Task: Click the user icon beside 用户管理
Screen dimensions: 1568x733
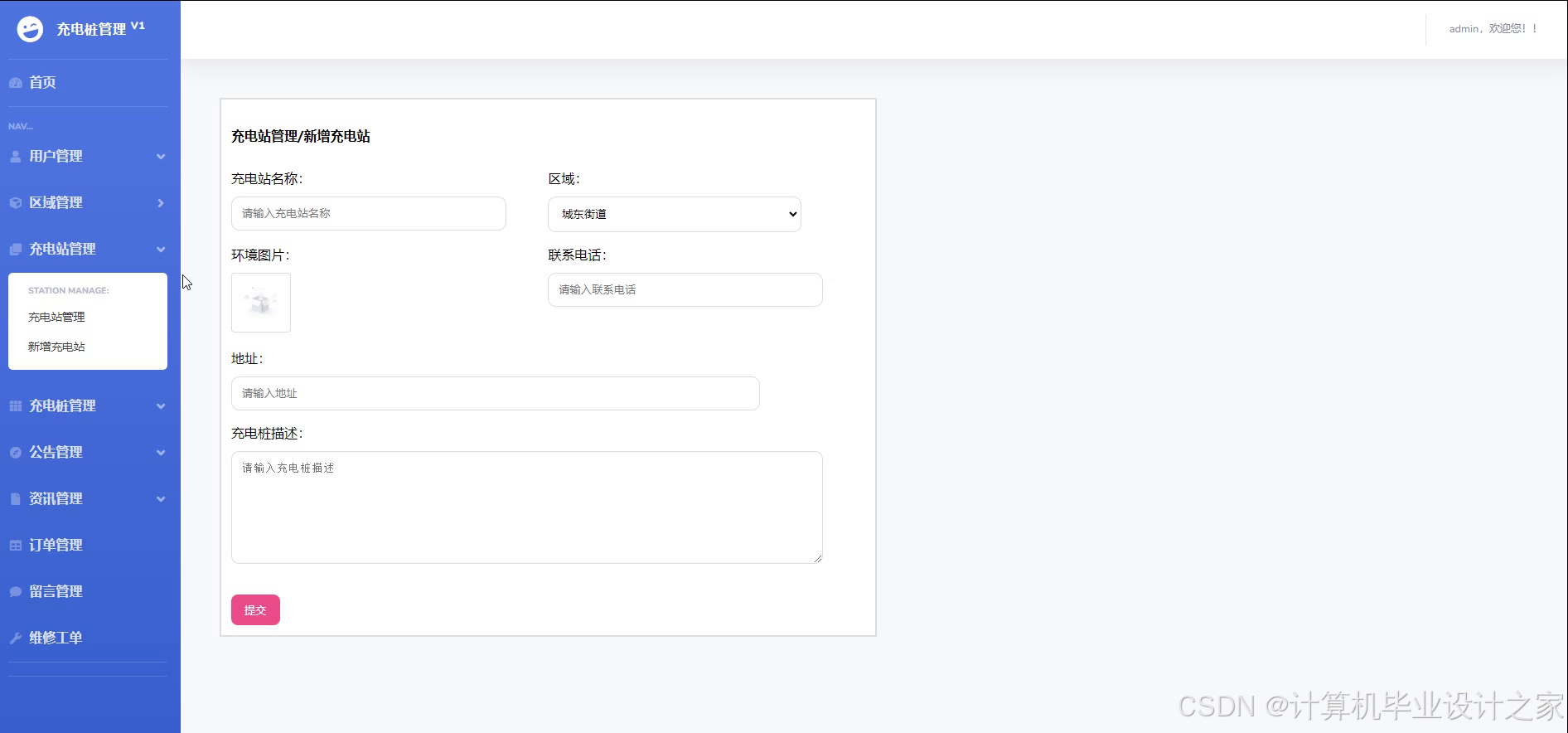Action: click(15, 156)
